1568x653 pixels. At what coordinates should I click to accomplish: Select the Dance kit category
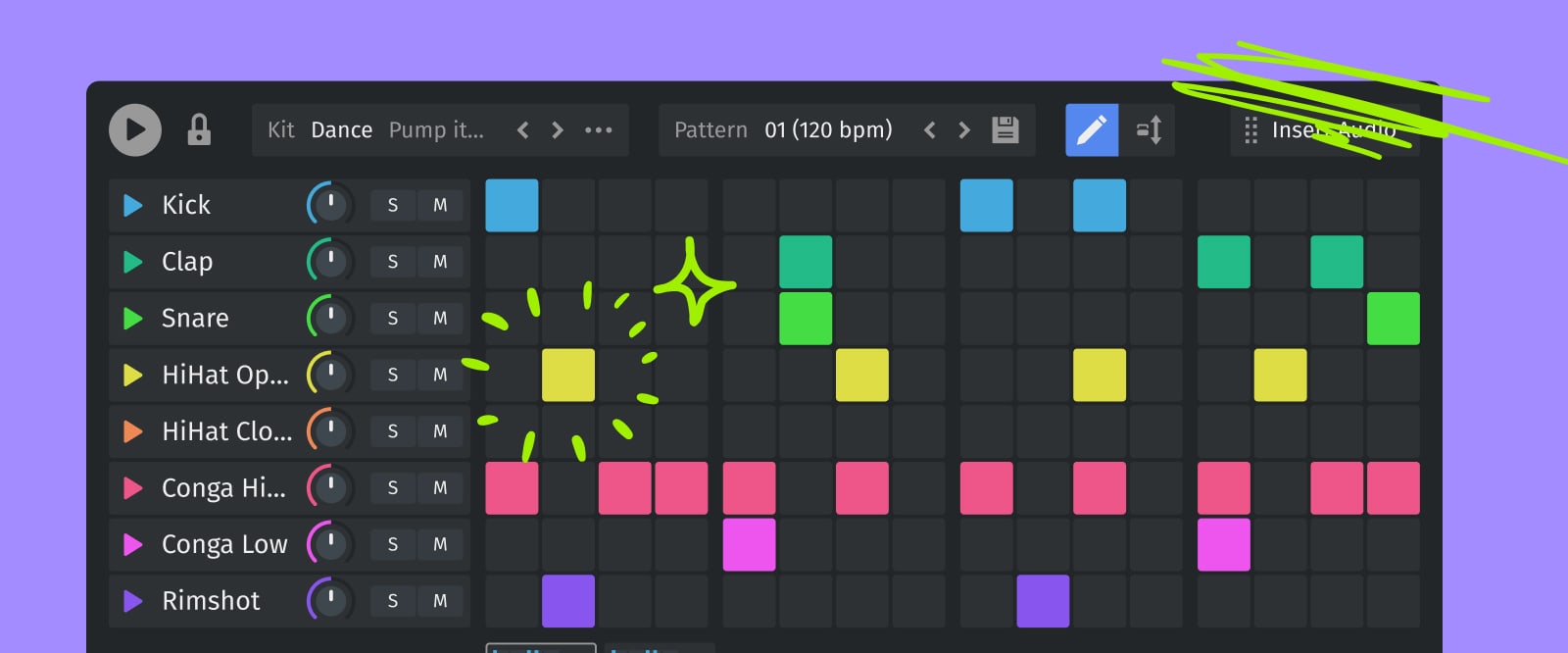click(x=341, y=130)
